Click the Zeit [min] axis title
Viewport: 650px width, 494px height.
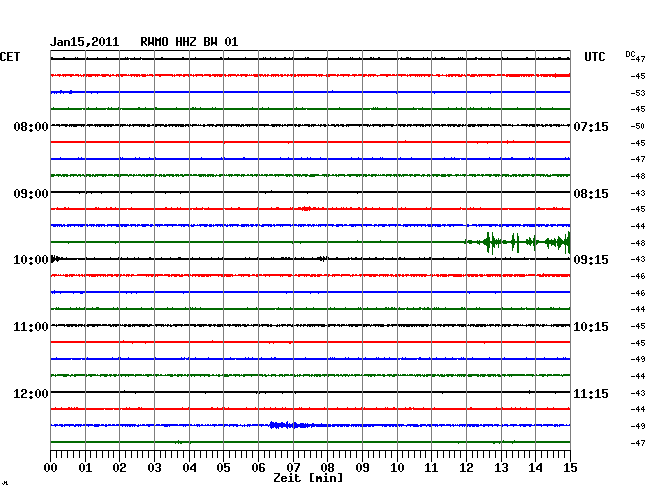pos(308,478)
